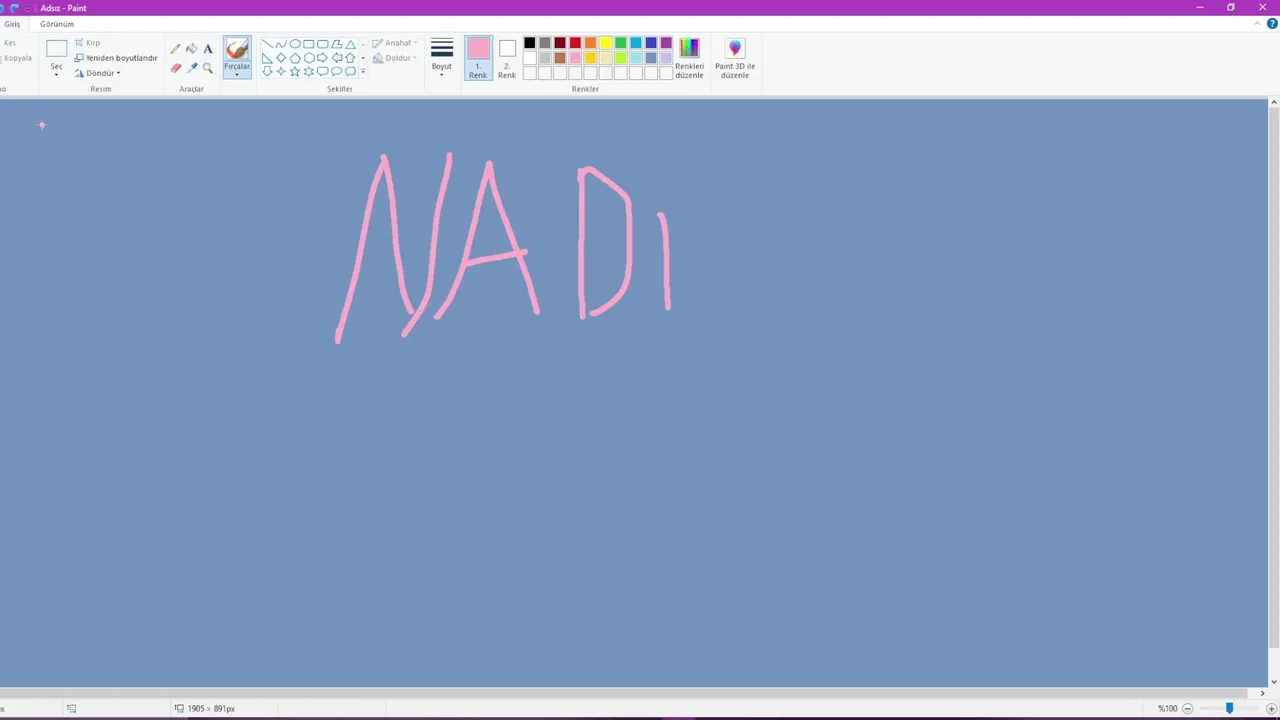Pick the green color swatch
The width and height of the screenshot is (1280, 720).
pos(621,43)
